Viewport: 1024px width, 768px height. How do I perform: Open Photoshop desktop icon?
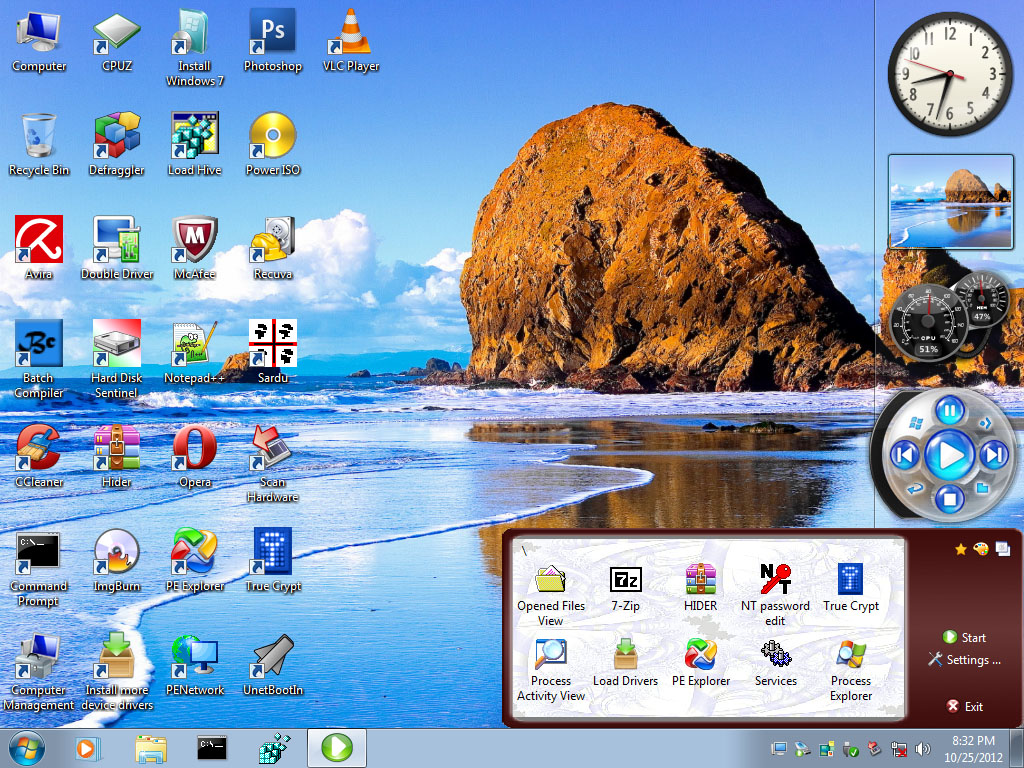coord(272,40)
